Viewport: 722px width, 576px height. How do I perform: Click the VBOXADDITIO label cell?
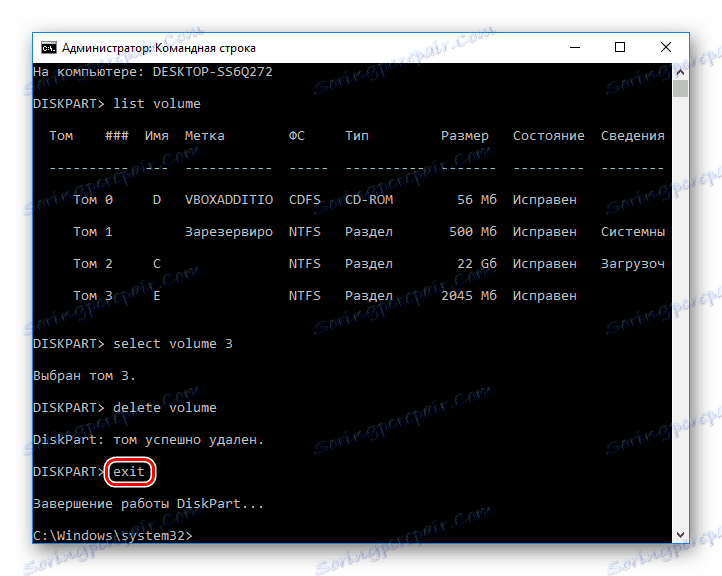[x=229, y=200]
